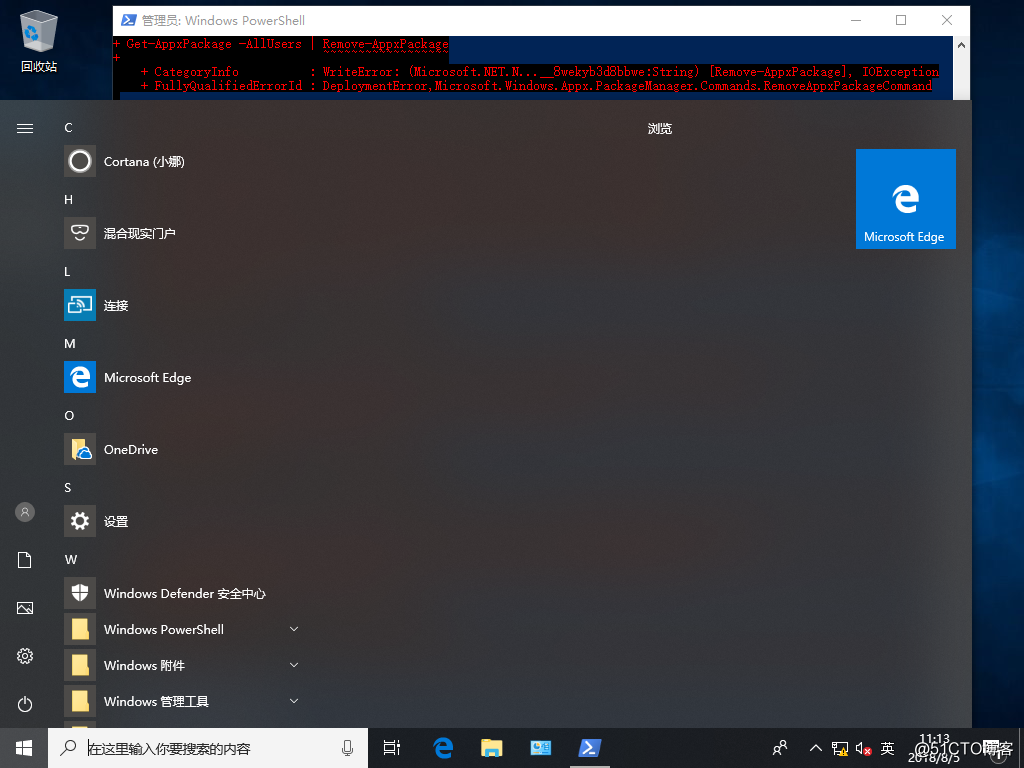Click the letter S section header
This screenshot has width=1024, height=768.
pos(68,487)
